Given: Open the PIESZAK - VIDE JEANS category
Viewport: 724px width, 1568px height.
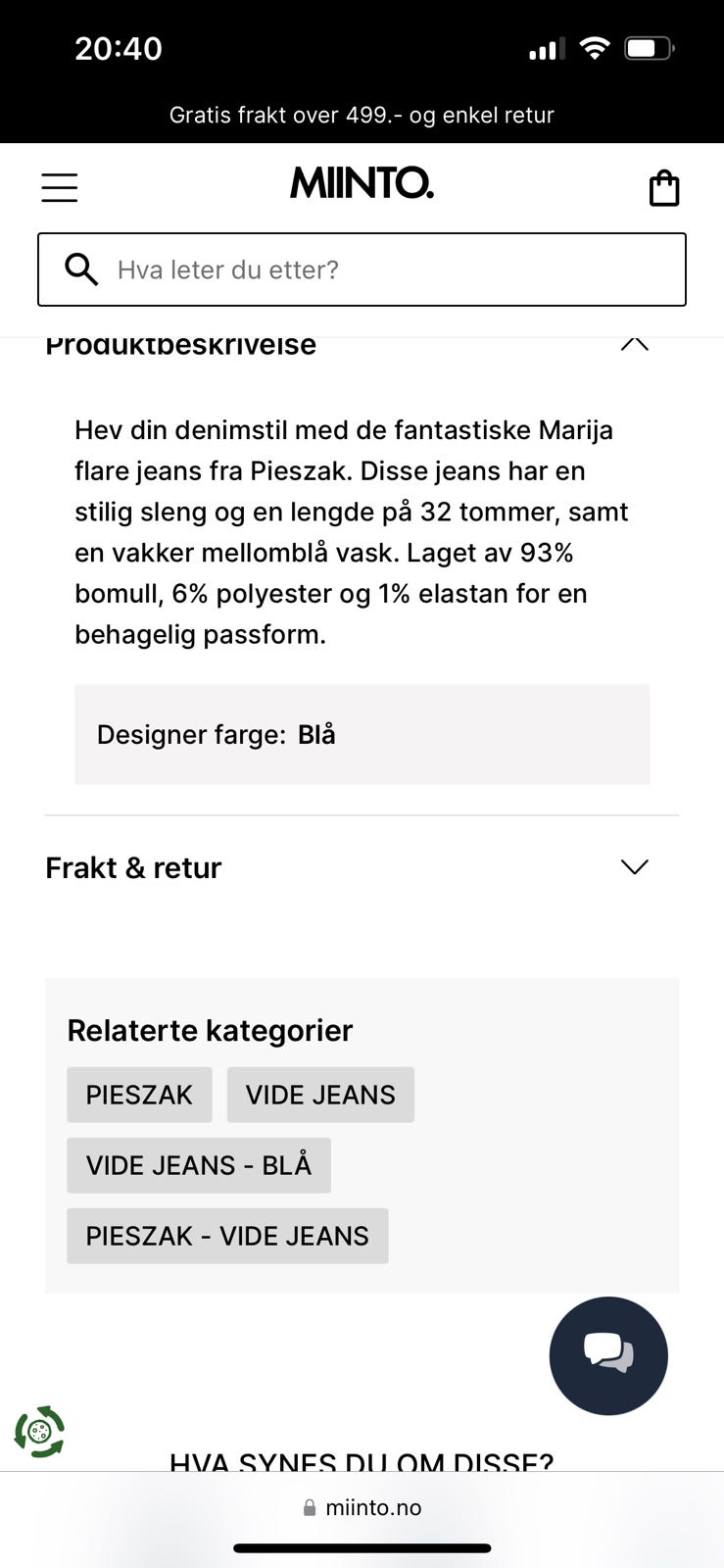Looking at the screenshot, I should click(227, 1236).
